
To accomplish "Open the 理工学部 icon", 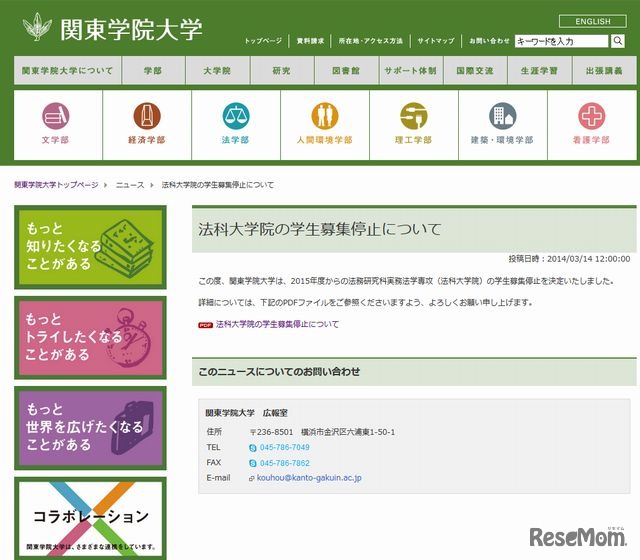I will coord(413,116).
